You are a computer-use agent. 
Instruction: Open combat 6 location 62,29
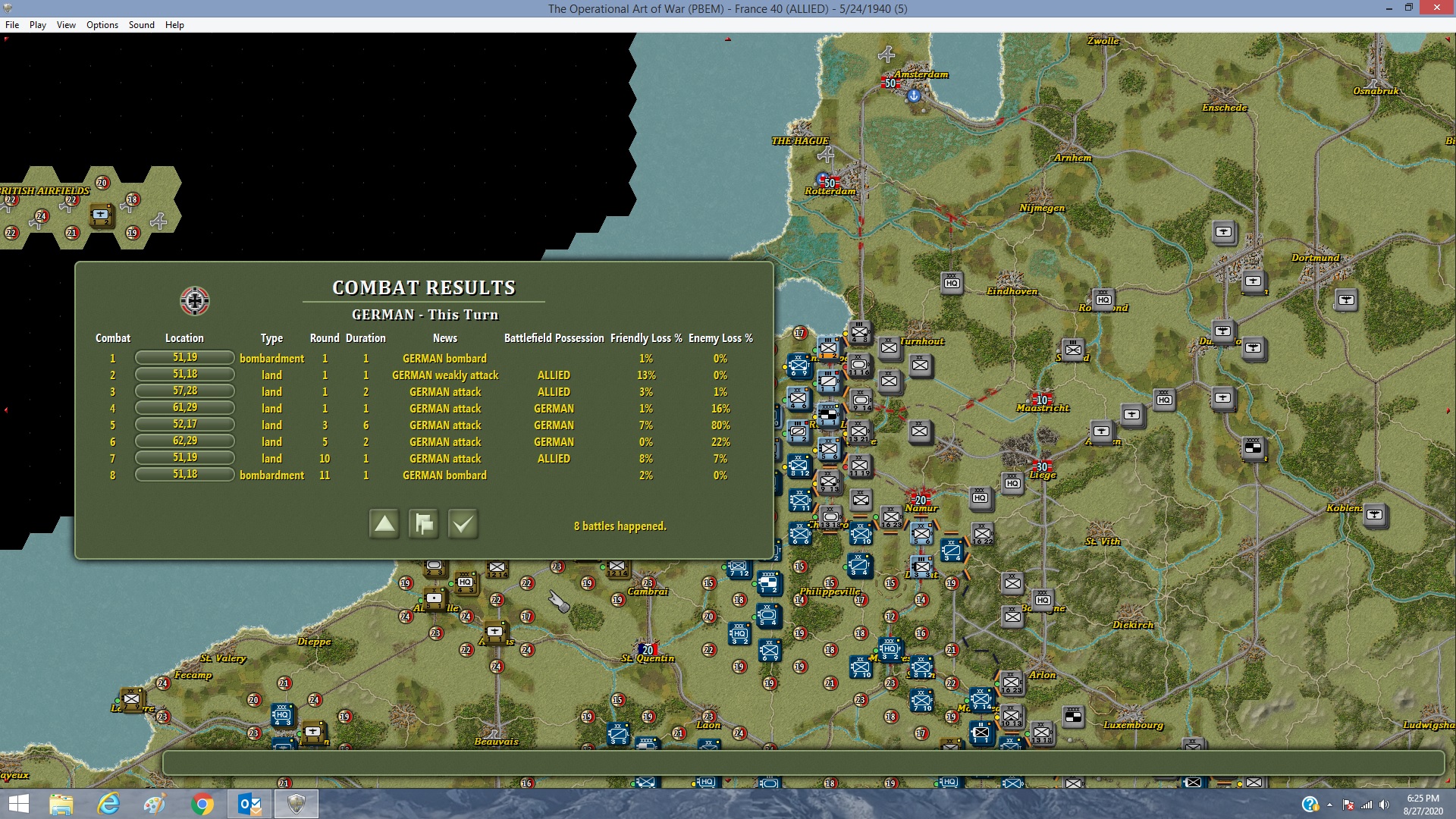pos(184,441)
